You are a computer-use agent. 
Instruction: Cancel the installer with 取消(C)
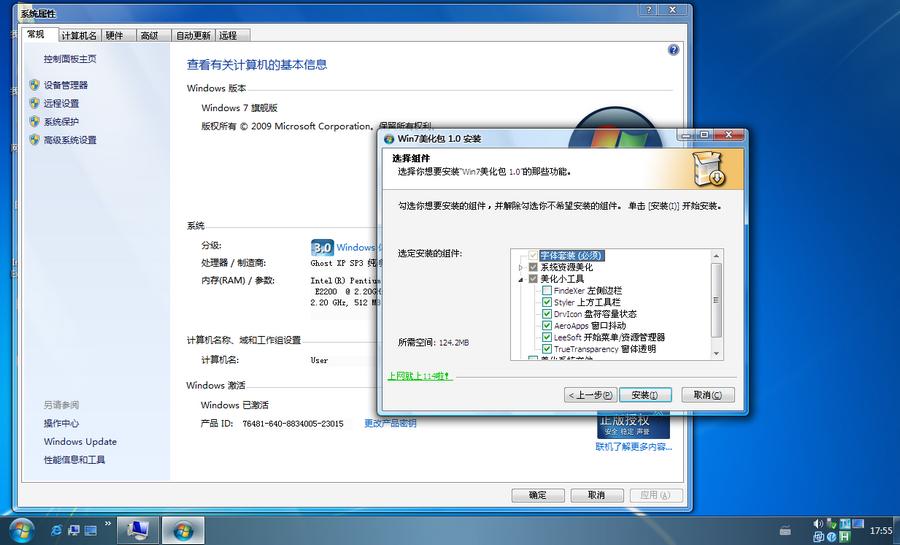(708, 395)
